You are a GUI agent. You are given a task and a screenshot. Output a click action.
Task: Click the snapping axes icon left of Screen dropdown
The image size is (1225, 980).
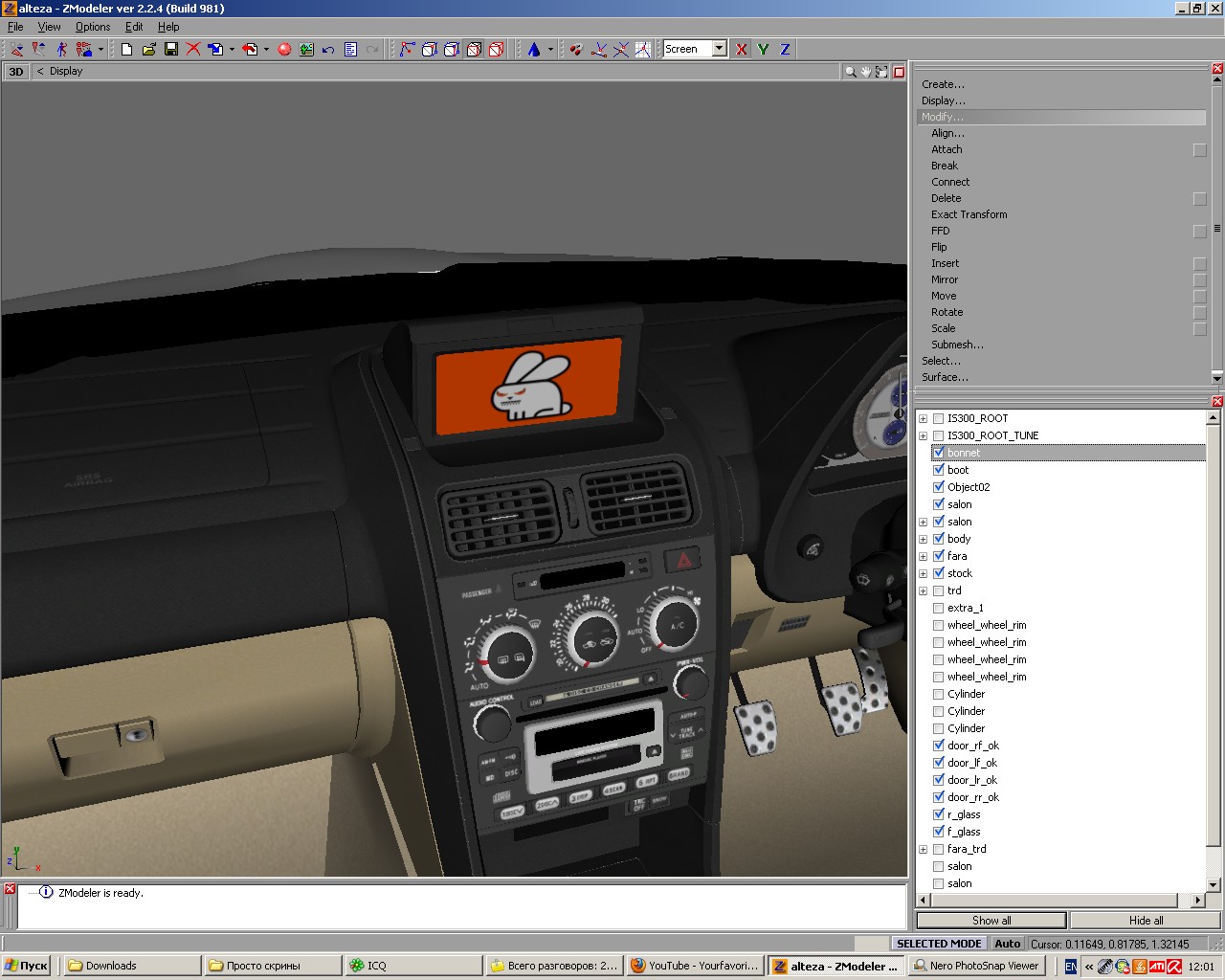tap(643, 49)
